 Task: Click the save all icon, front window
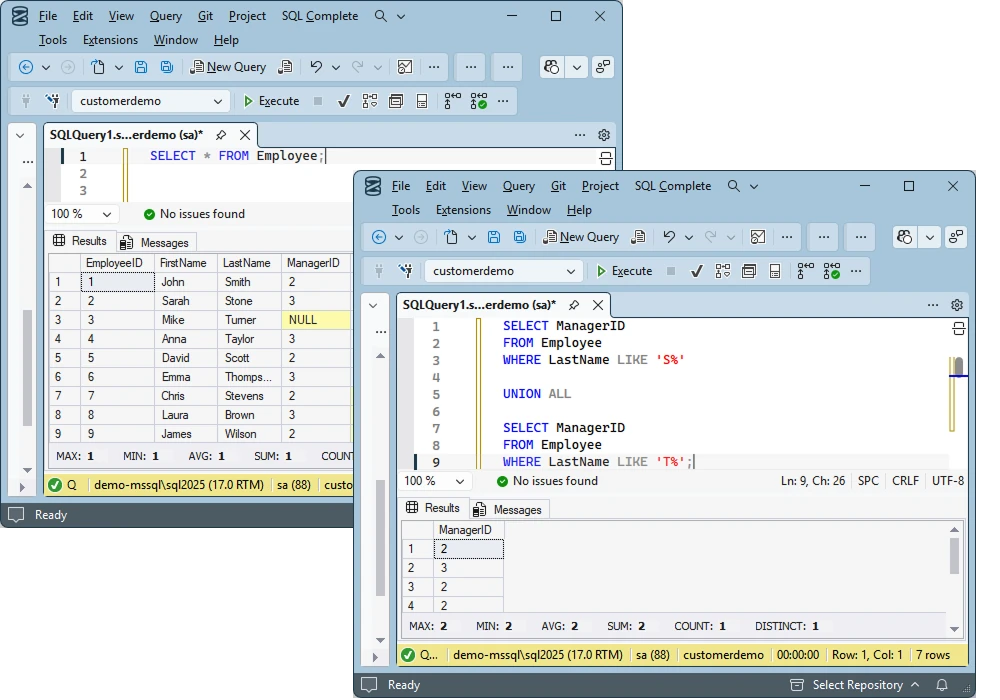coord(520,237)
